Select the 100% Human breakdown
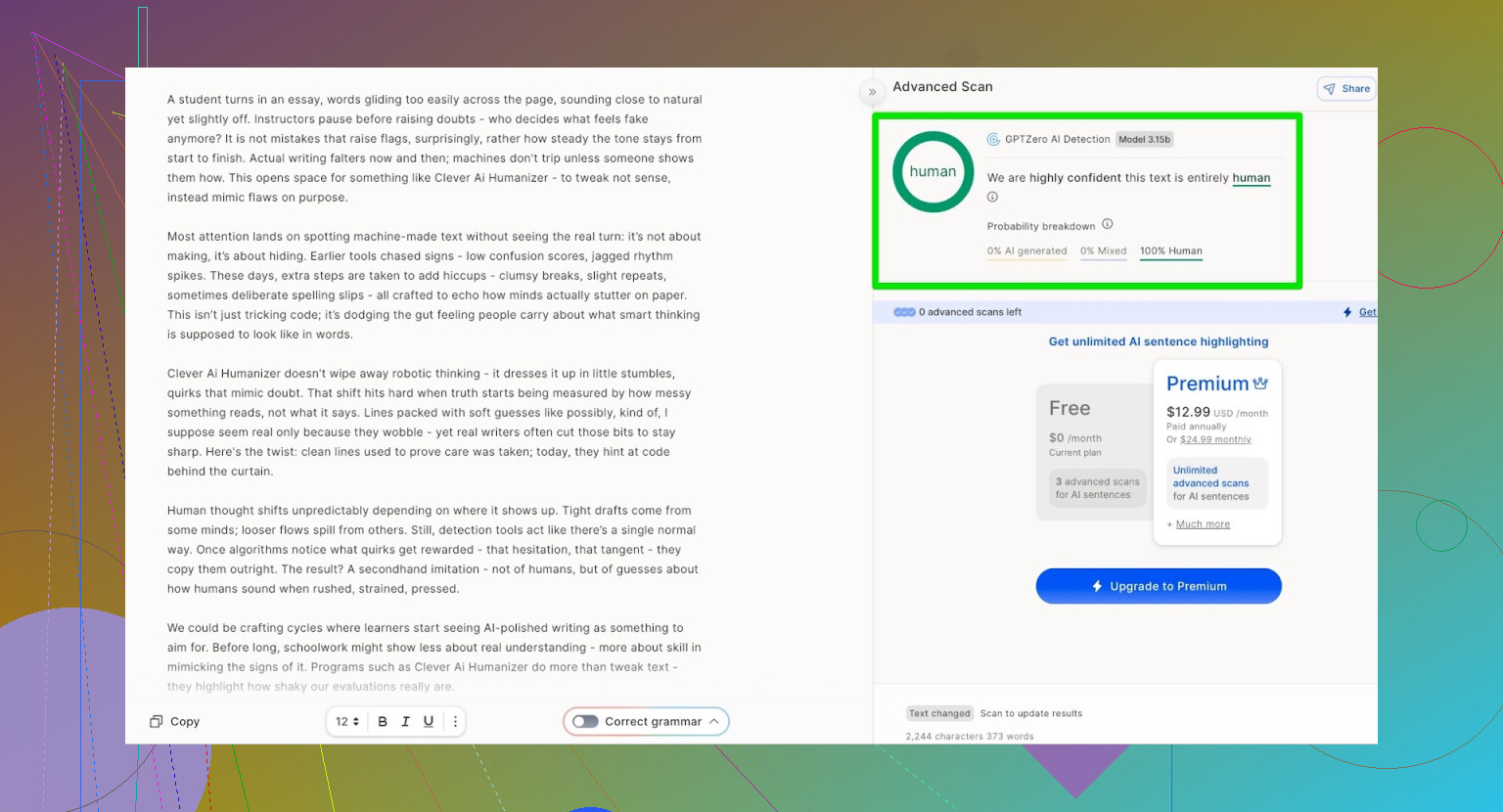Image resolution: width=1503 pixels, height=812 pixels. 1170,251
